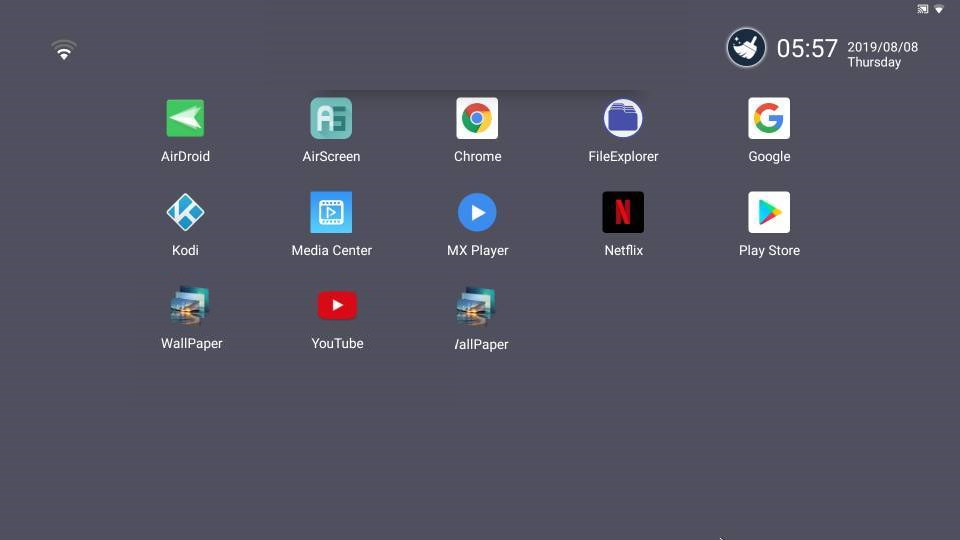Open the Netflix app
This screenshot has width=960, height=540.
pos(623,212)
